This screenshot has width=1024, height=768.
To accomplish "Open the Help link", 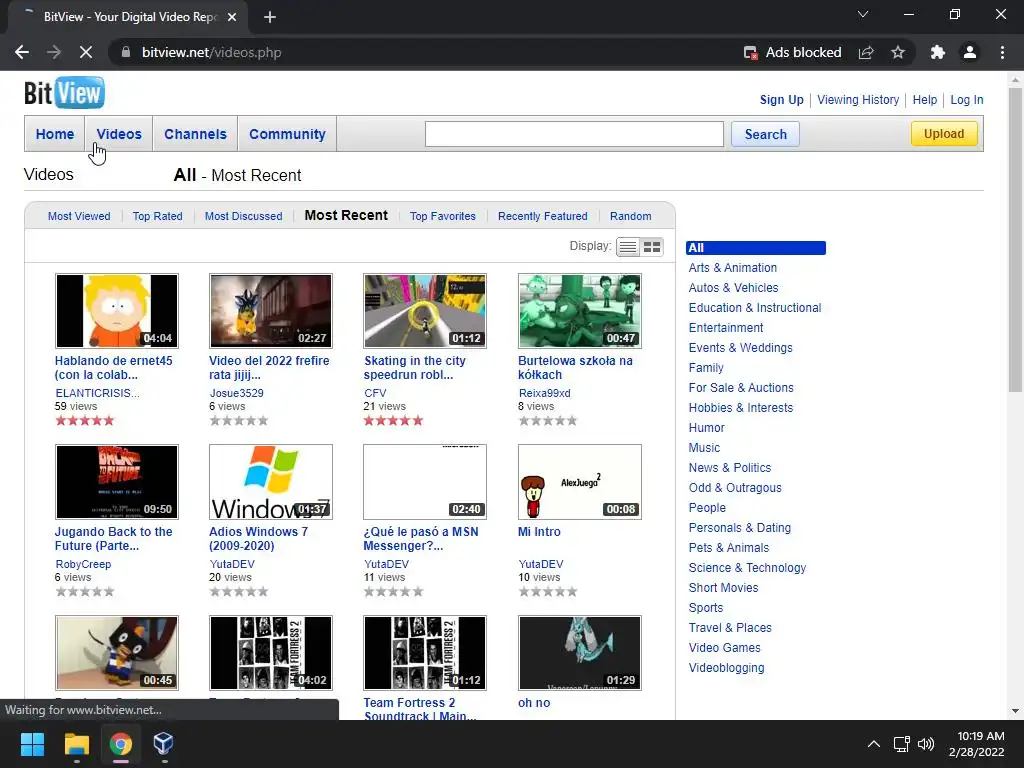I will (925, 100).
